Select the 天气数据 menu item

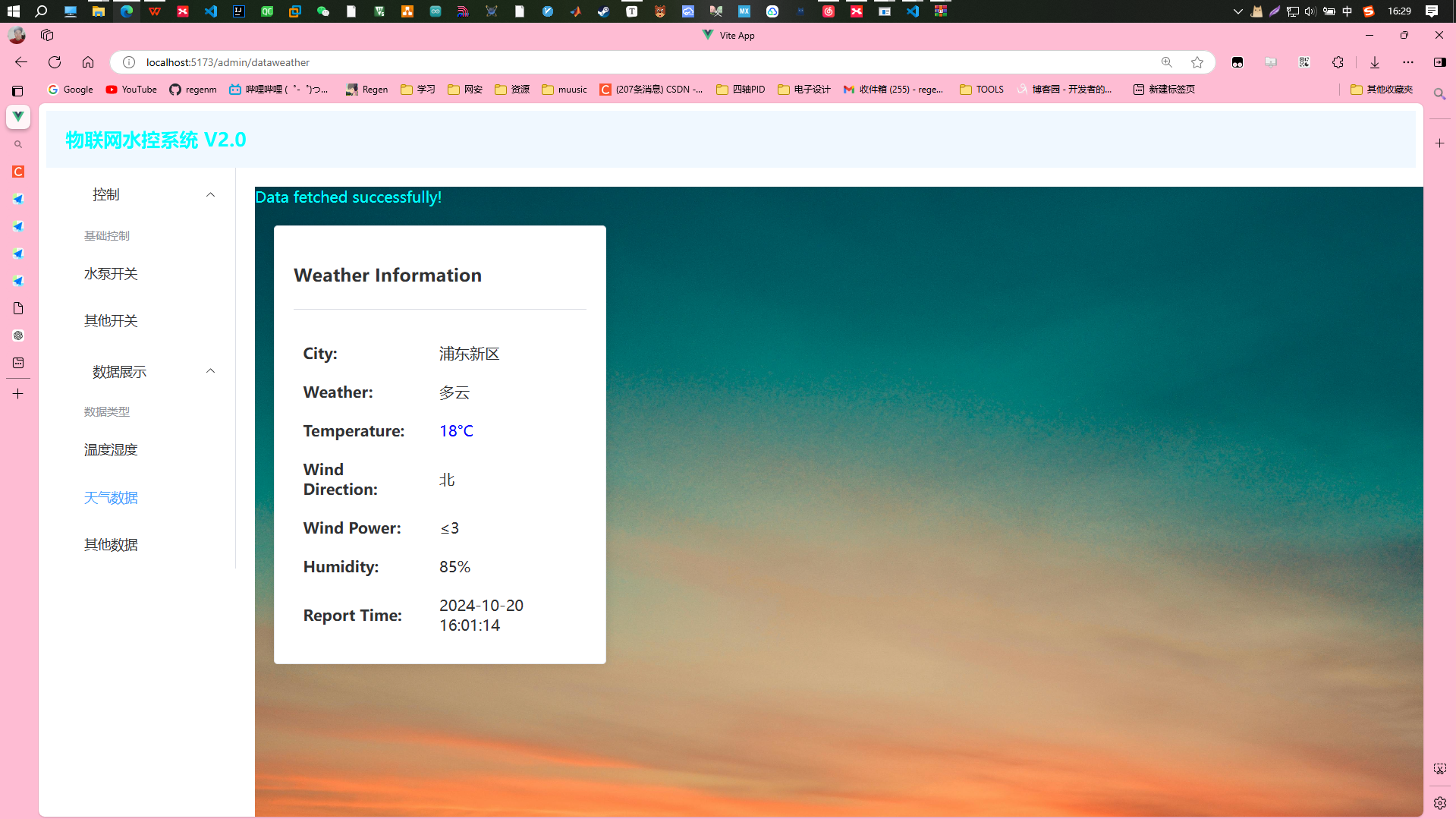point(111,498)
